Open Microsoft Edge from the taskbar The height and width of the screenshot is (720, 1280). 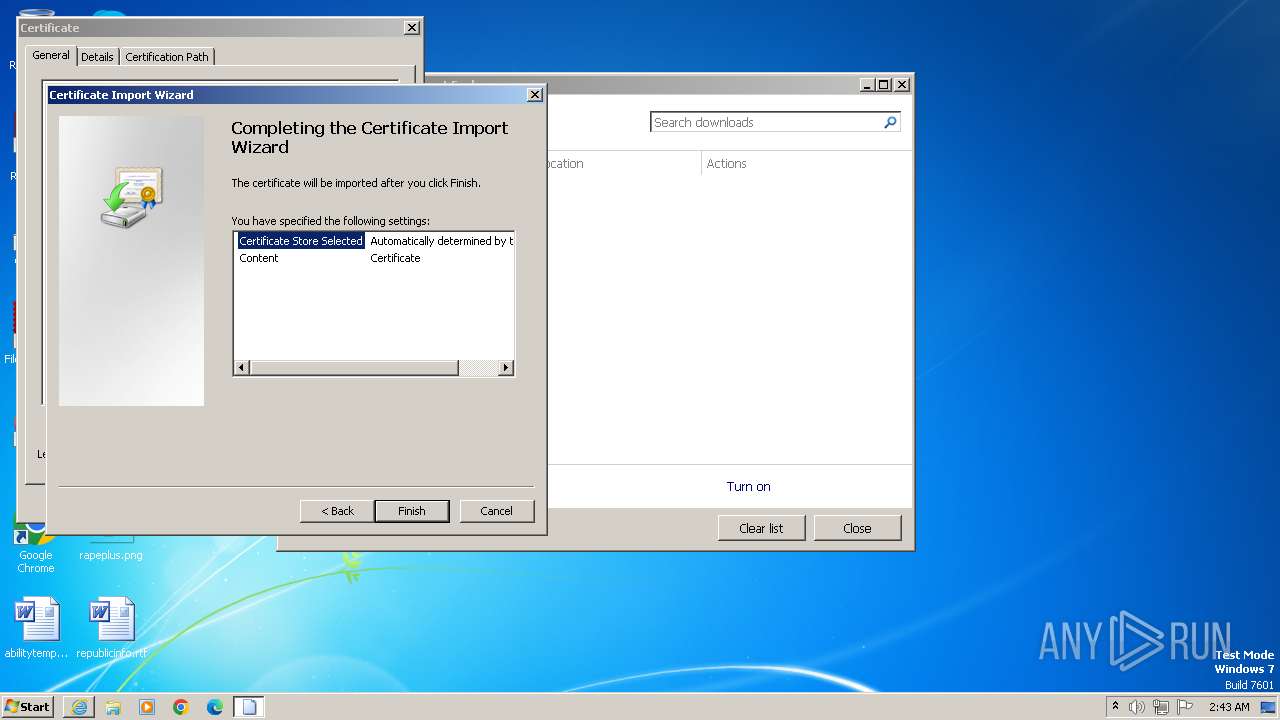point(215,707)
